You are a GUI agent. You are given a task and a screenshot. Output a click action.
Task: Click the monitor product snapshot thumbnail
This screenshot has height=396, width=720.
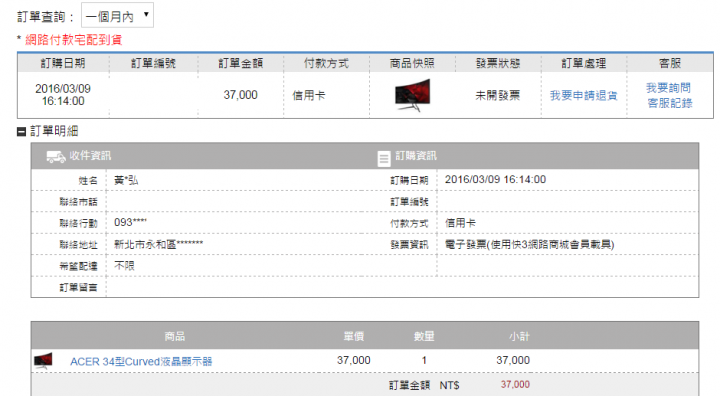(412, 96)
